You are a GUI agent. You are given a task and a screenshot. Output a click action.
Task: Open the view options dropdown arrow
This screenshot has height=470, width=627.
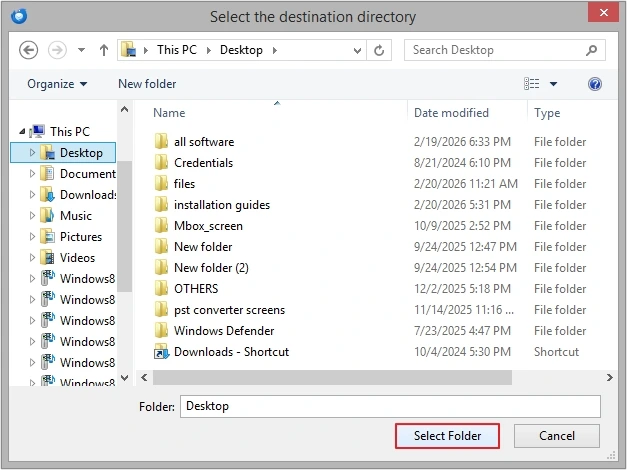pyautogui.click(x=553, y=84)
